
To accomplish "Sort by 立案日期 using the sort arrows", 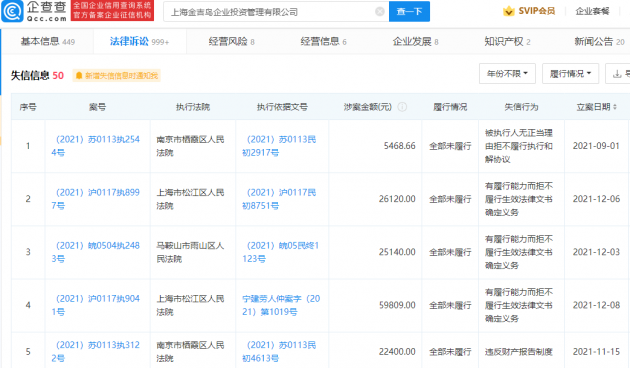I will [x=615, y=107].
